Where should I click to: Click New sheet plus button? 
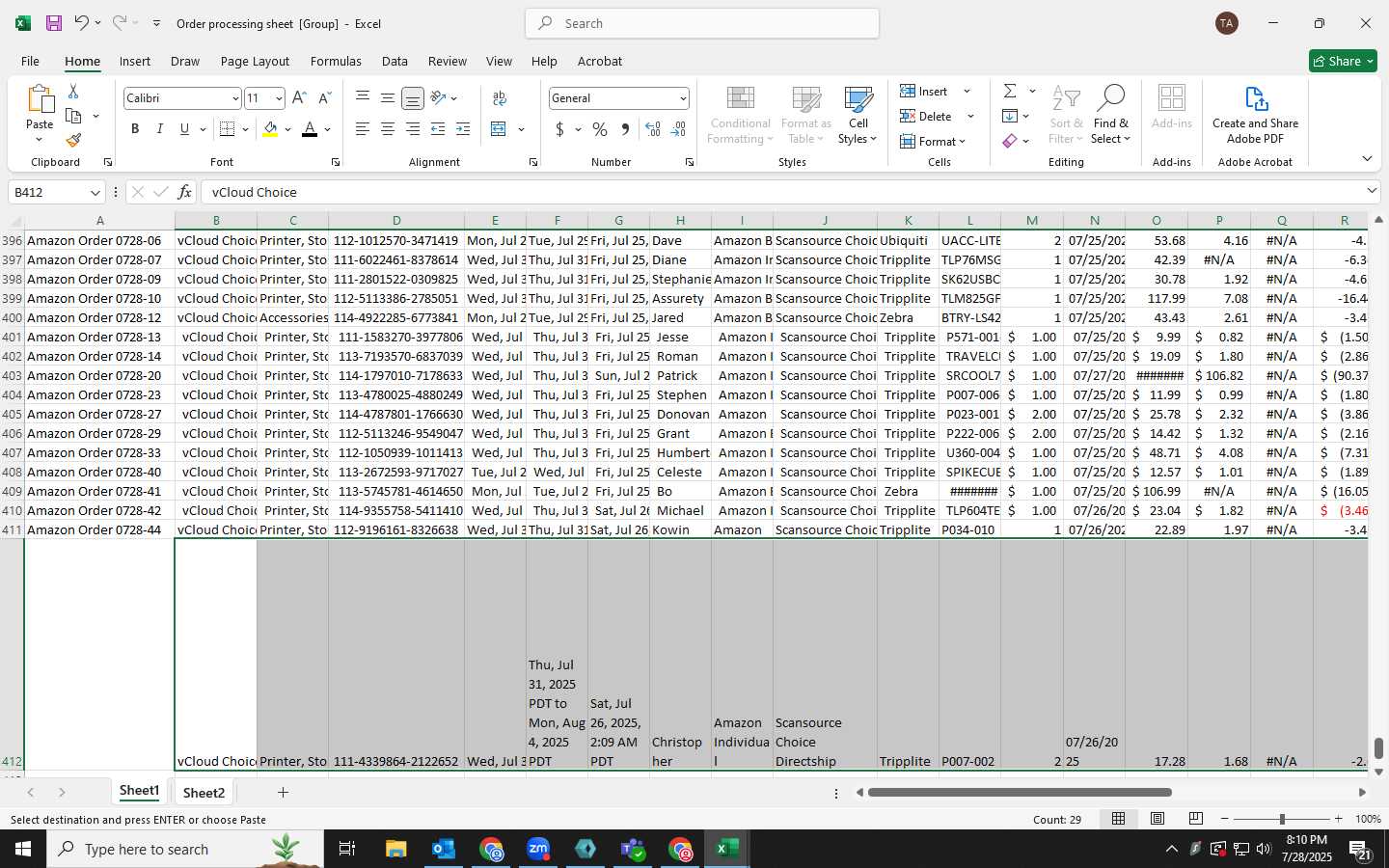point(283,793)
